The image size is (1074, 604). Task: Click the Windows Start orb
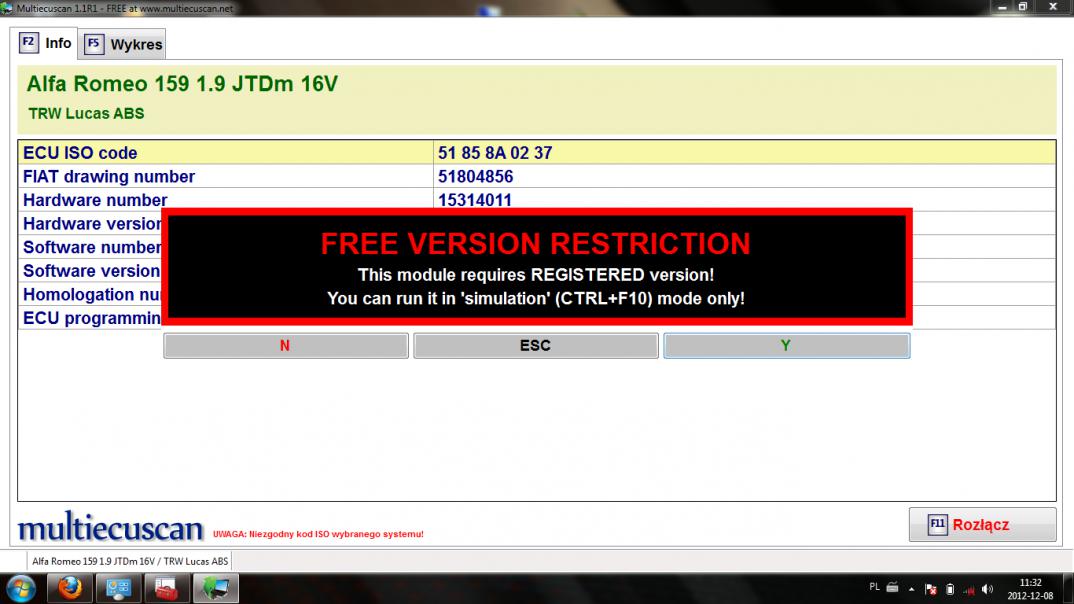click(21, 589)
